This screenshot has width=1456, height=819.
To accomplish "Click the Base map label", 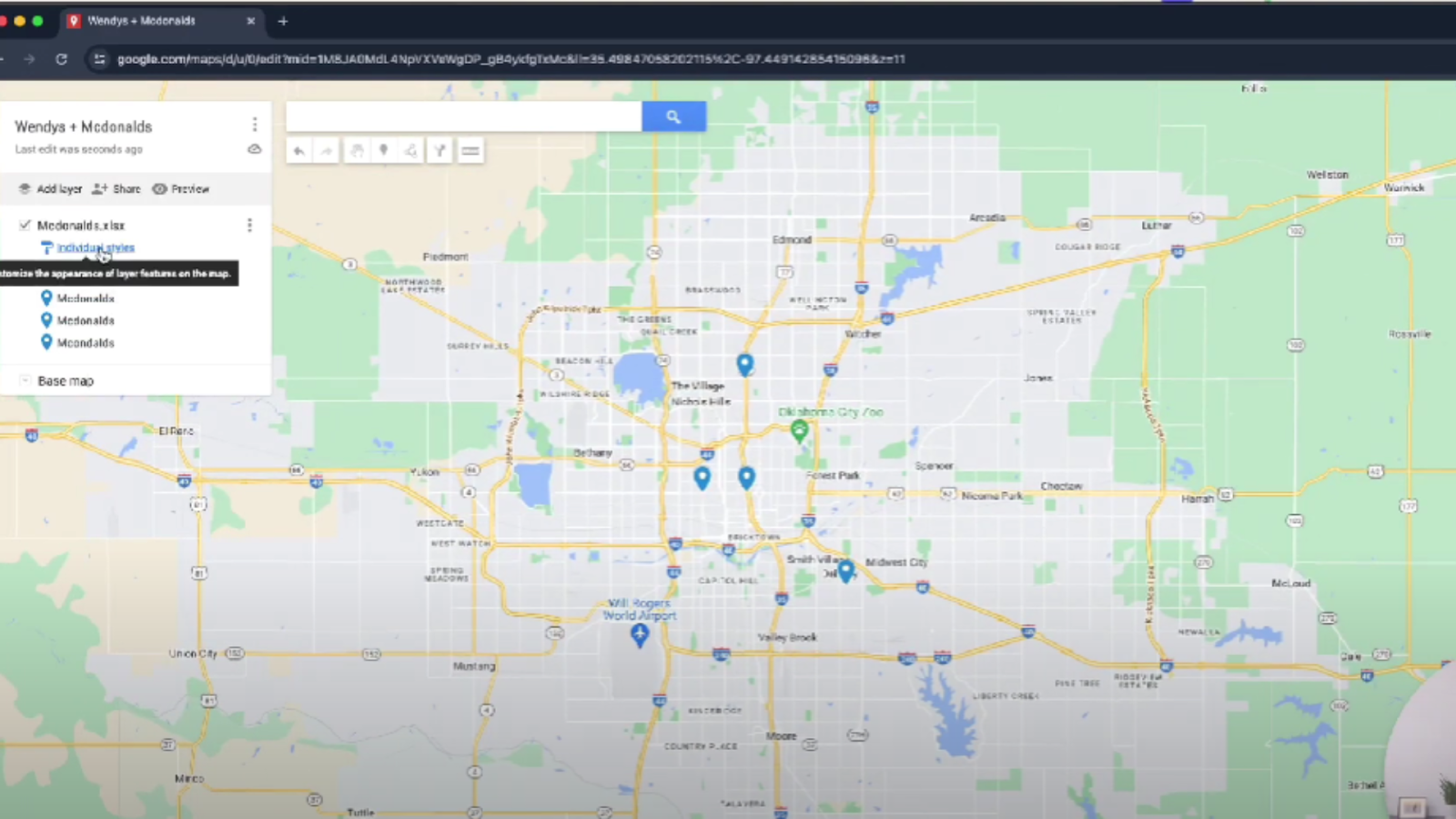I will [66, 381].
